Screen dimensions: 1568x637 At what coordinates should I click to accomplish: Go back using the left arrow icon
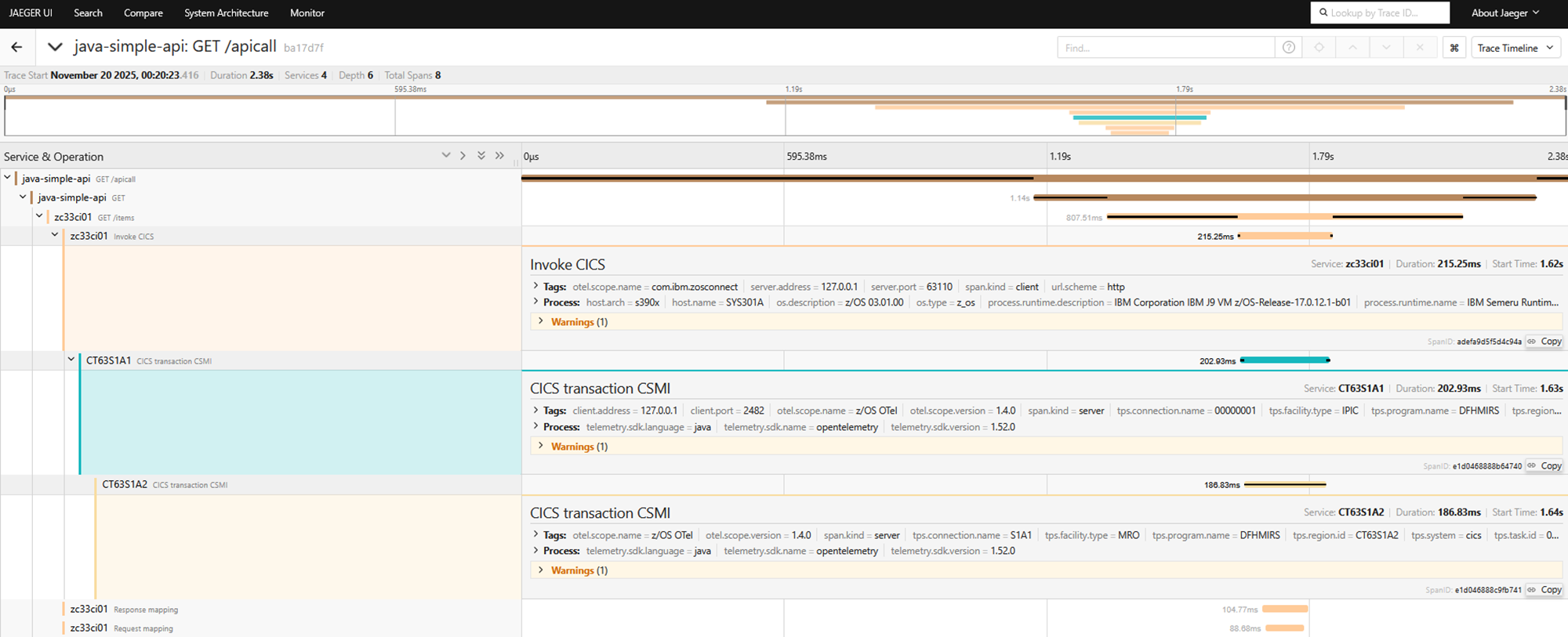pos(16,47)
